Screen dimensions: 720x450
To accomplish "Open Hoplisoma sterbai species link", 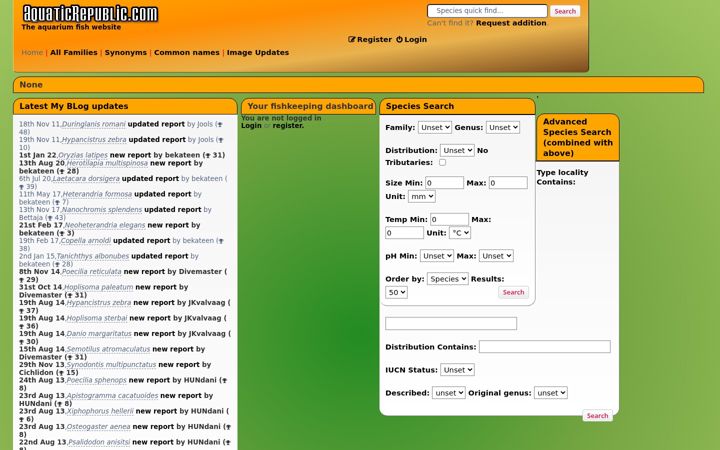I will (97, 319).
